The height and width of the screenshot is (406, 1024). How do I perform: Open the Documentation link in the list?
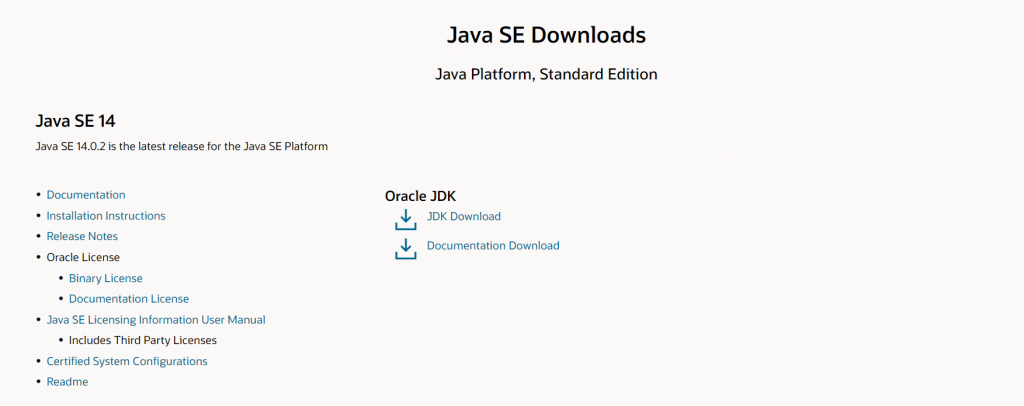coord(86,195)
